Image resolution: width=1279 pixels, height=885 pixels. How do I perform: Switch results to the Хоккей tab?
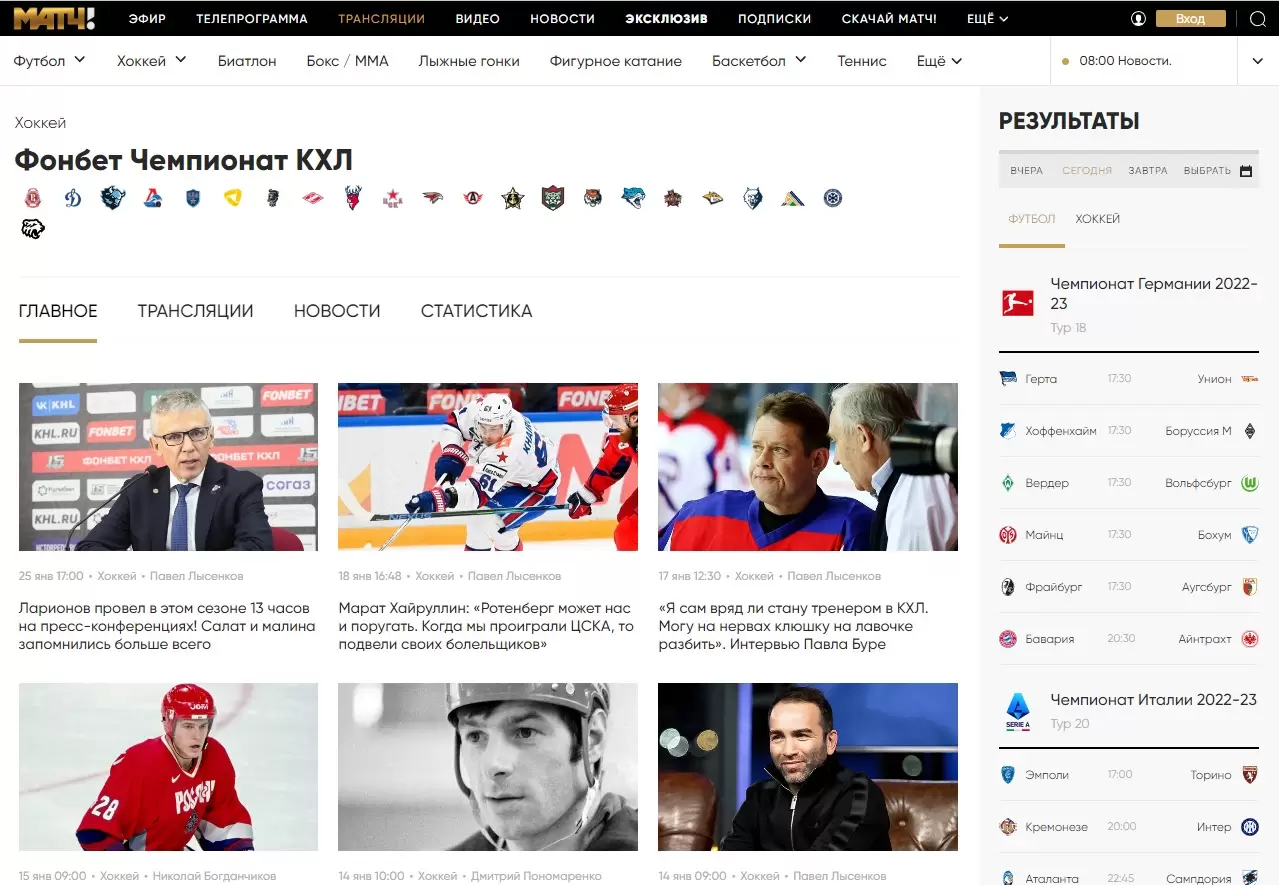click(x=1097, y=219)
